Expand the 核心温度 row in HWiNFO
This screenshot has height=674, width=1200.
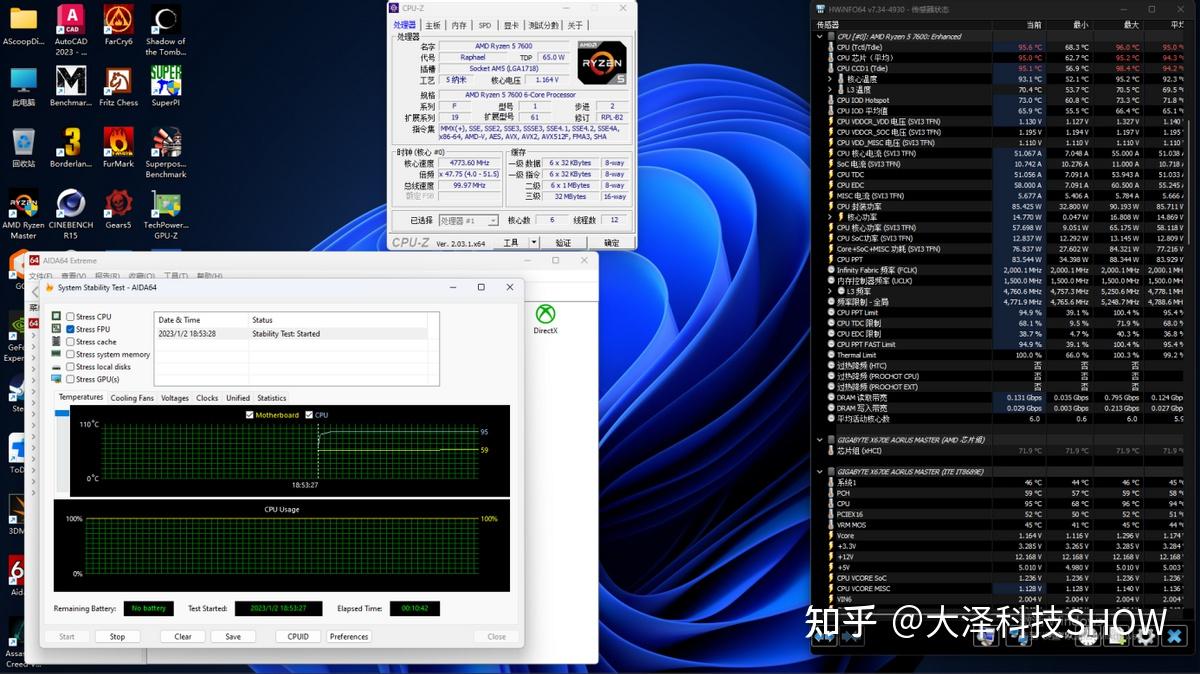click(830, 79)
